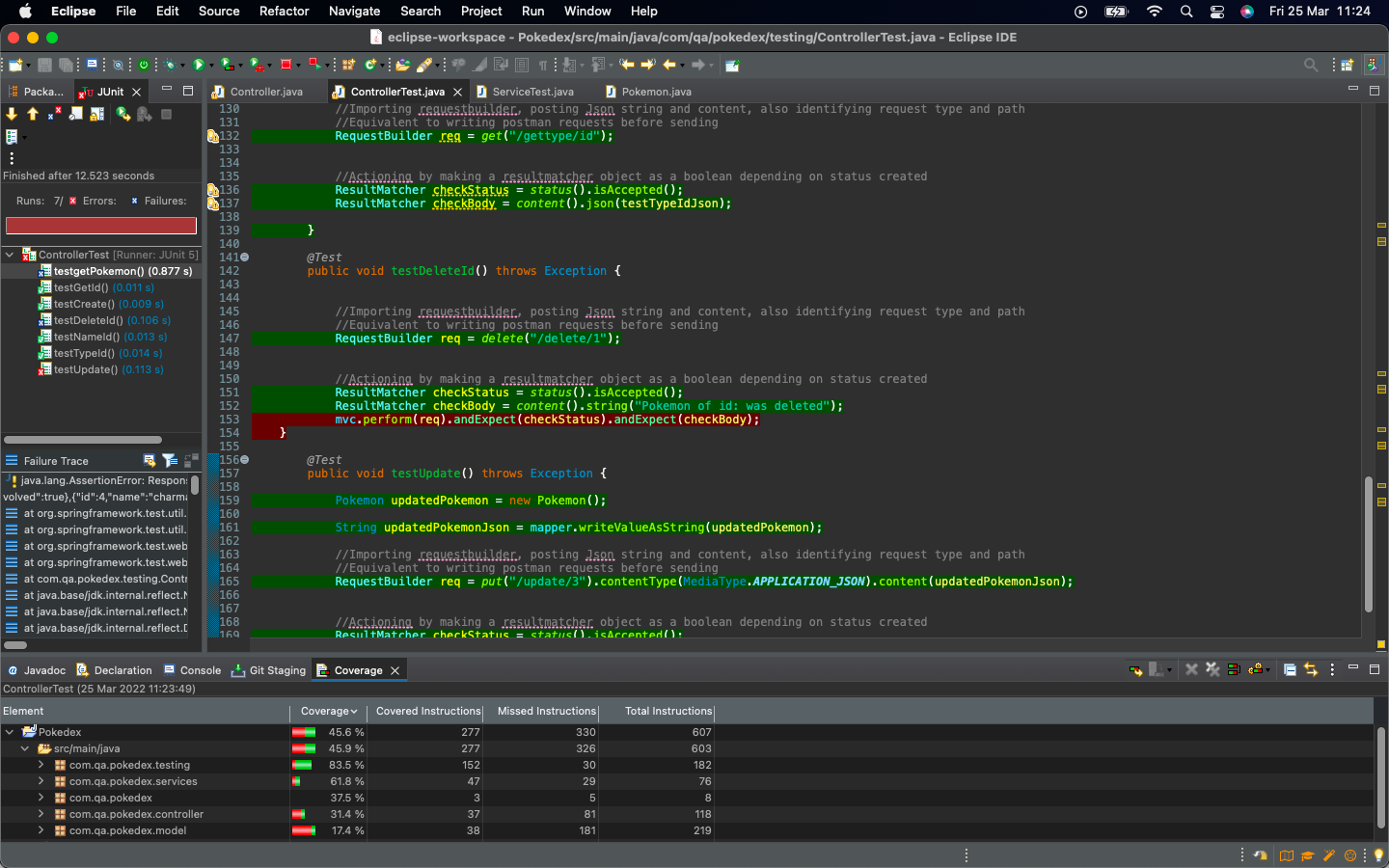
Task: Click the Filter Stack Trace funnel icon
Action: pyautogui.click(x=169, y=461)
